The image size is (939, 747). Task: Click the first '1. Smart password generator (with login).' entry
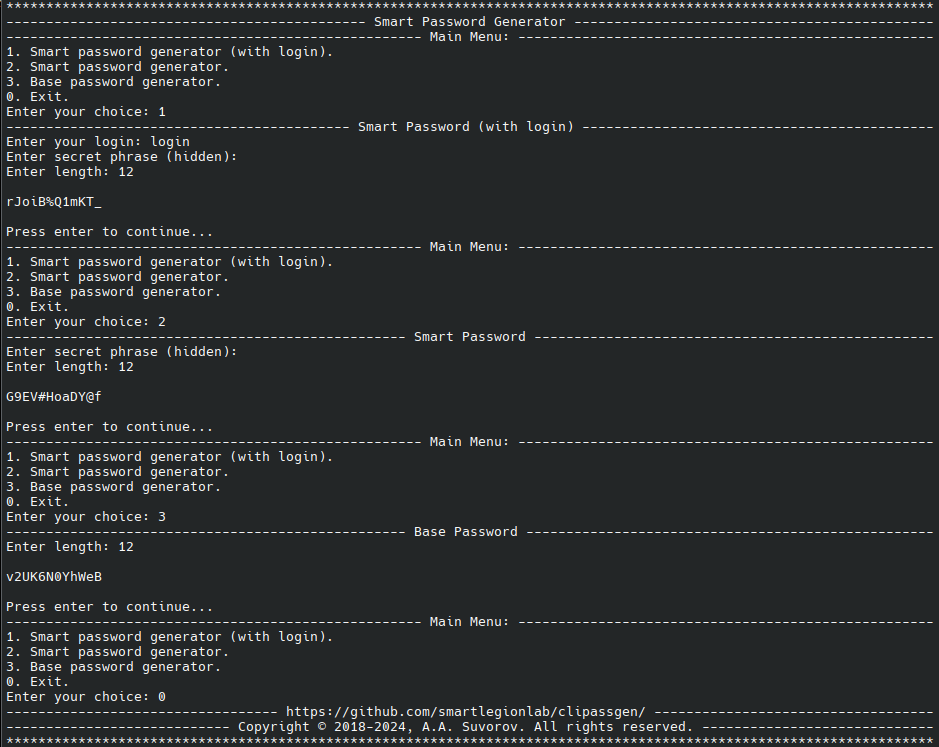click(x=170, y=52)
